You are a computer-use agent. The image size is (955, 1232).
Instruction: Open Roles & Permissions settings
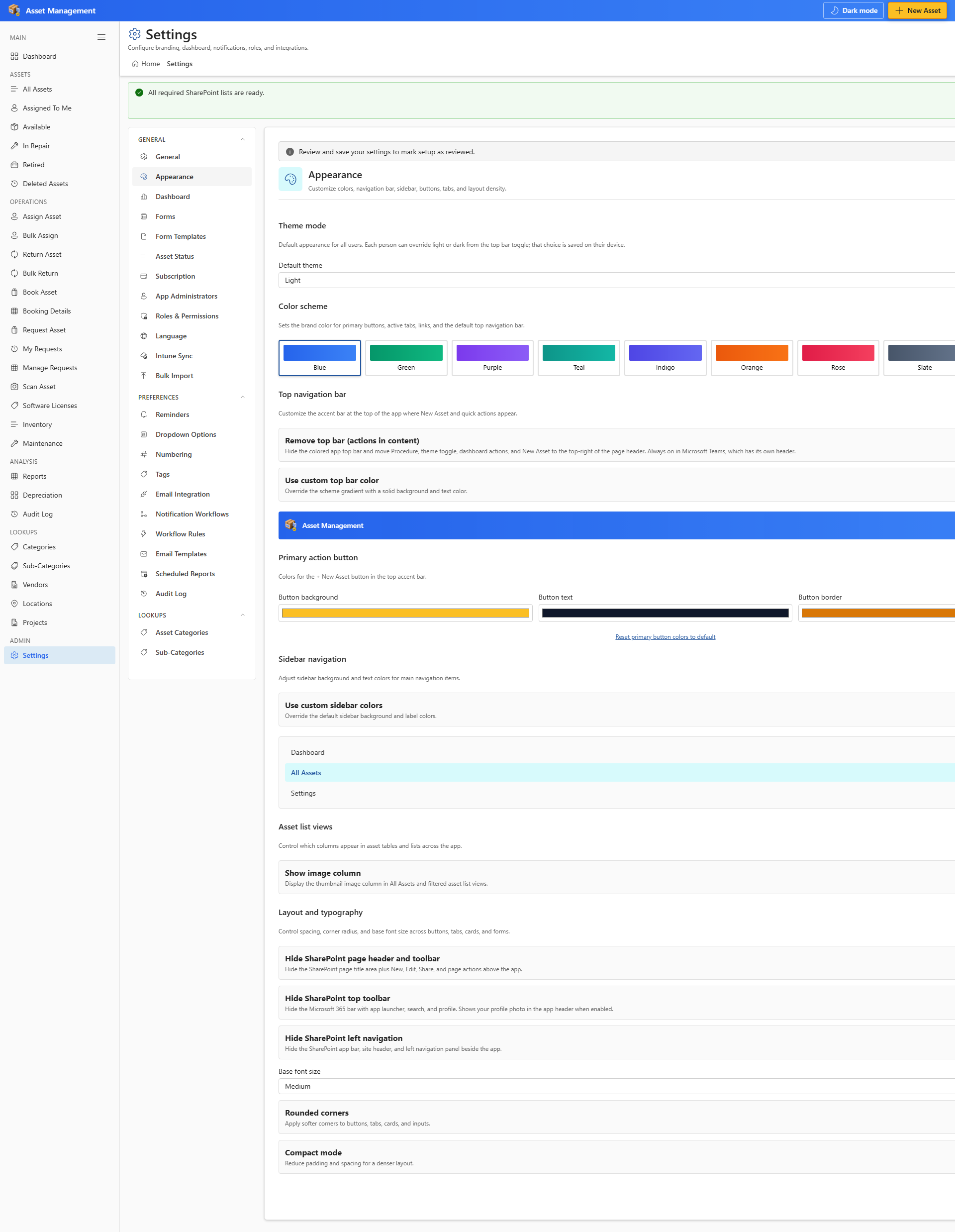pyautogui.click(x=191, y=316)
